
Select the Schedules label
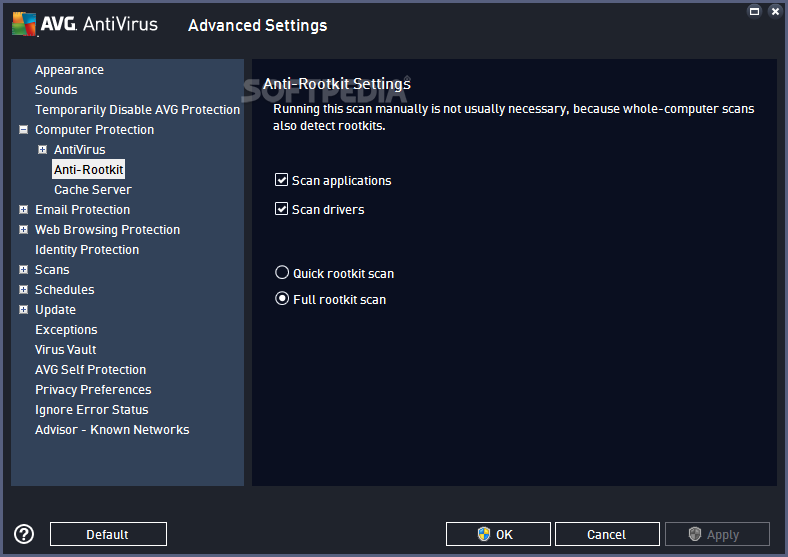(65, 290)
